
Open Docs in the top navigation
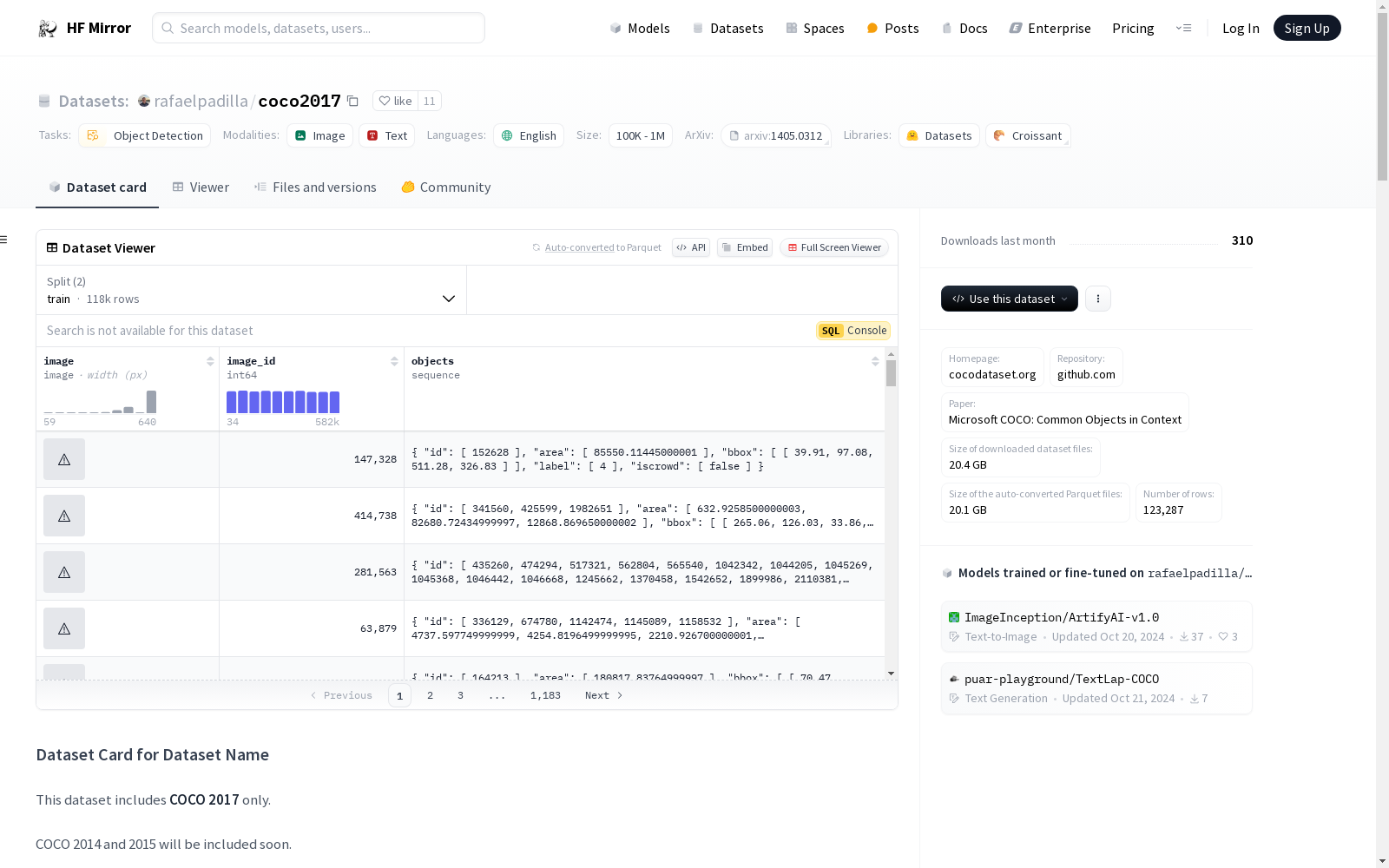click(x=964, y=29)
